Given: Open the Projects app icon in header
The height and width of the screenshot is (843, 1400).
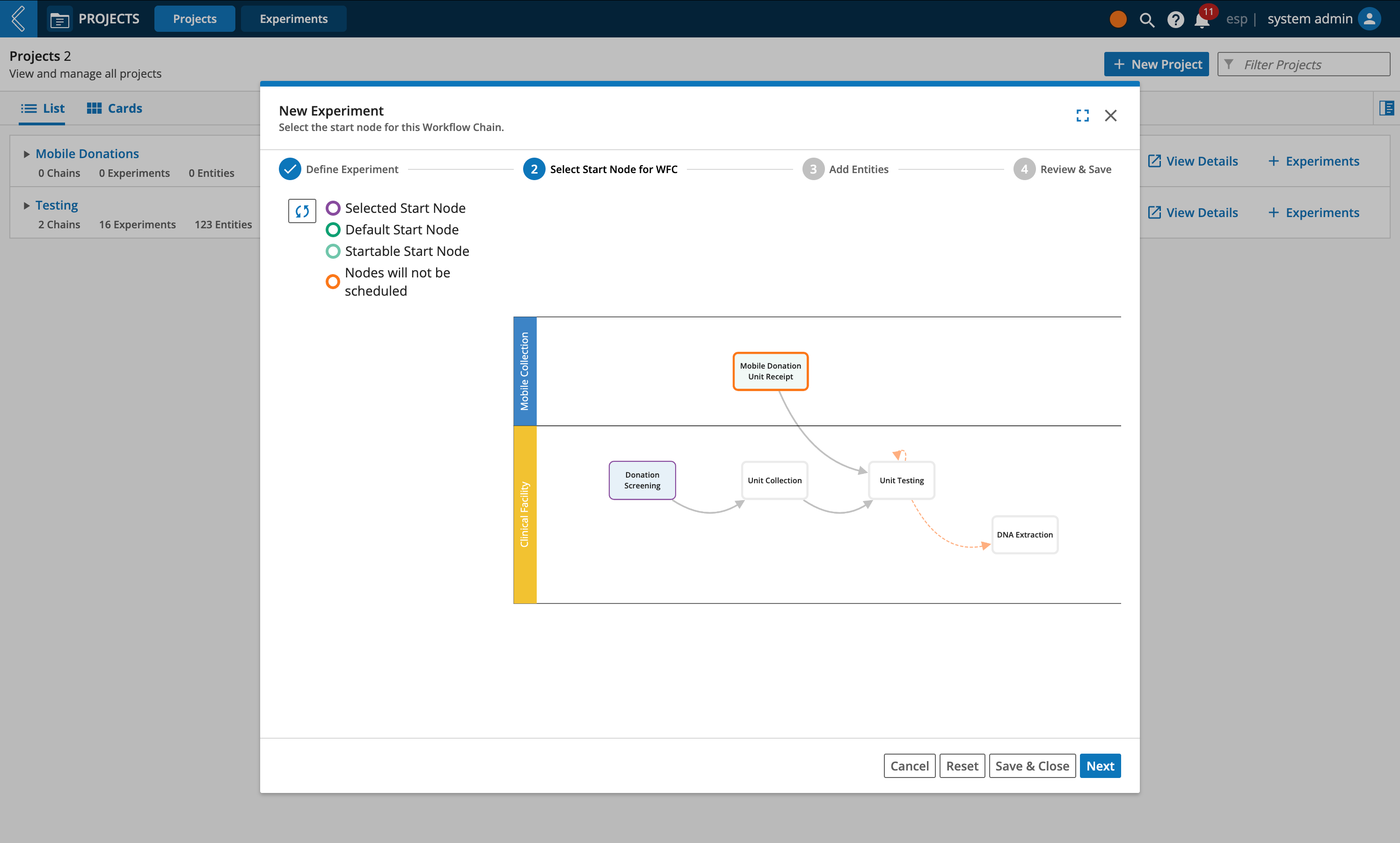Looking at the screenshot, I should click(60, 19).
